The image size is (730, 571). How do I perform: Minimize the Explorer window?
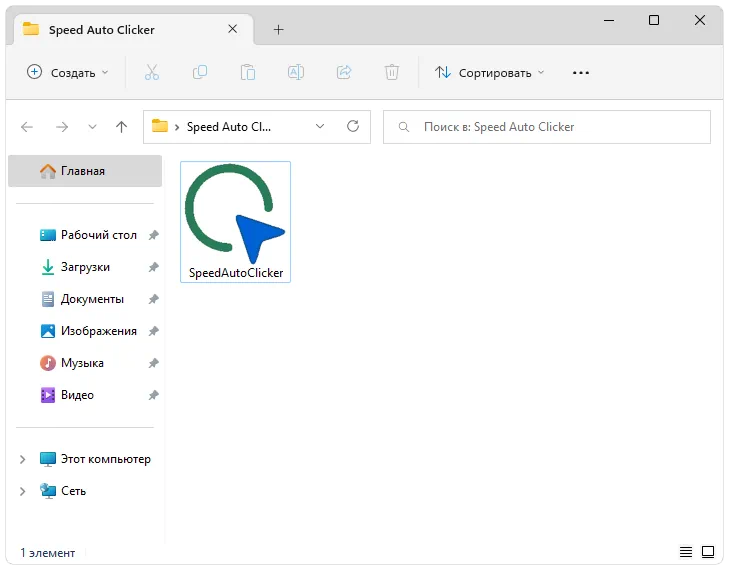(x=608, y=20)
